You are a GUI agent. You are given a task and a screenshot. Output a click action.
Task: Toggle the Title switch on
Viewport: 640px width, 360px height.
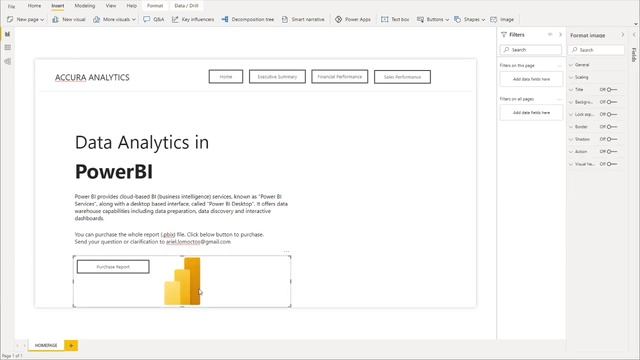611,89
